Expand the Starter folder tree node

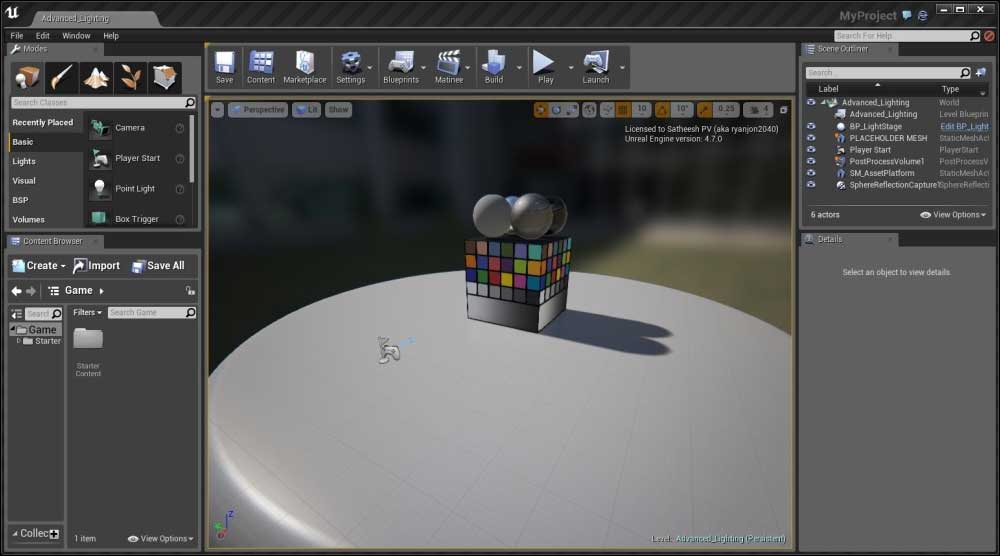coord(18,341)
